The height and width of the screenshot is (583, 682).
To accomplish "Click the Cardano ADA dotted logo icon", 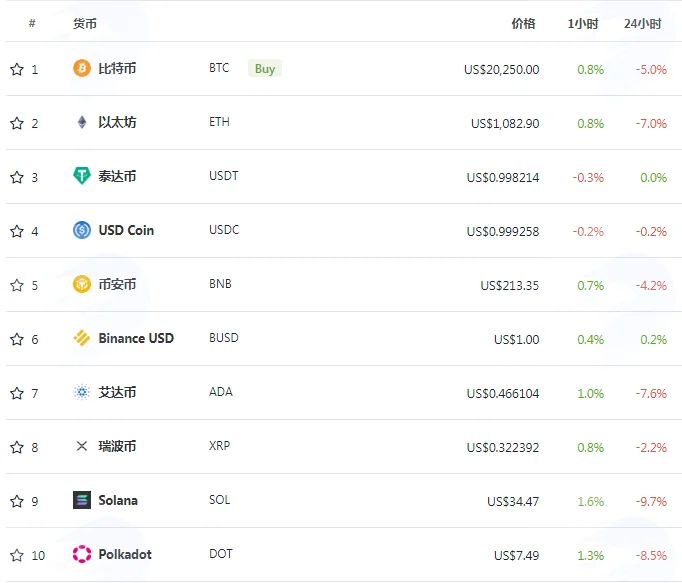I will (82, 392).
